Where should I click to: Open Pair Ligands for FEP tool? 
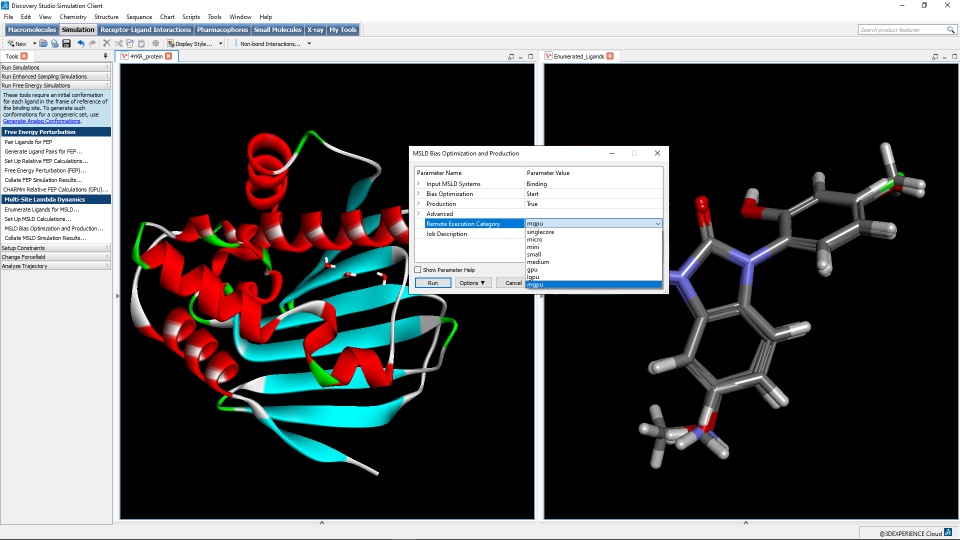[28, 141]
